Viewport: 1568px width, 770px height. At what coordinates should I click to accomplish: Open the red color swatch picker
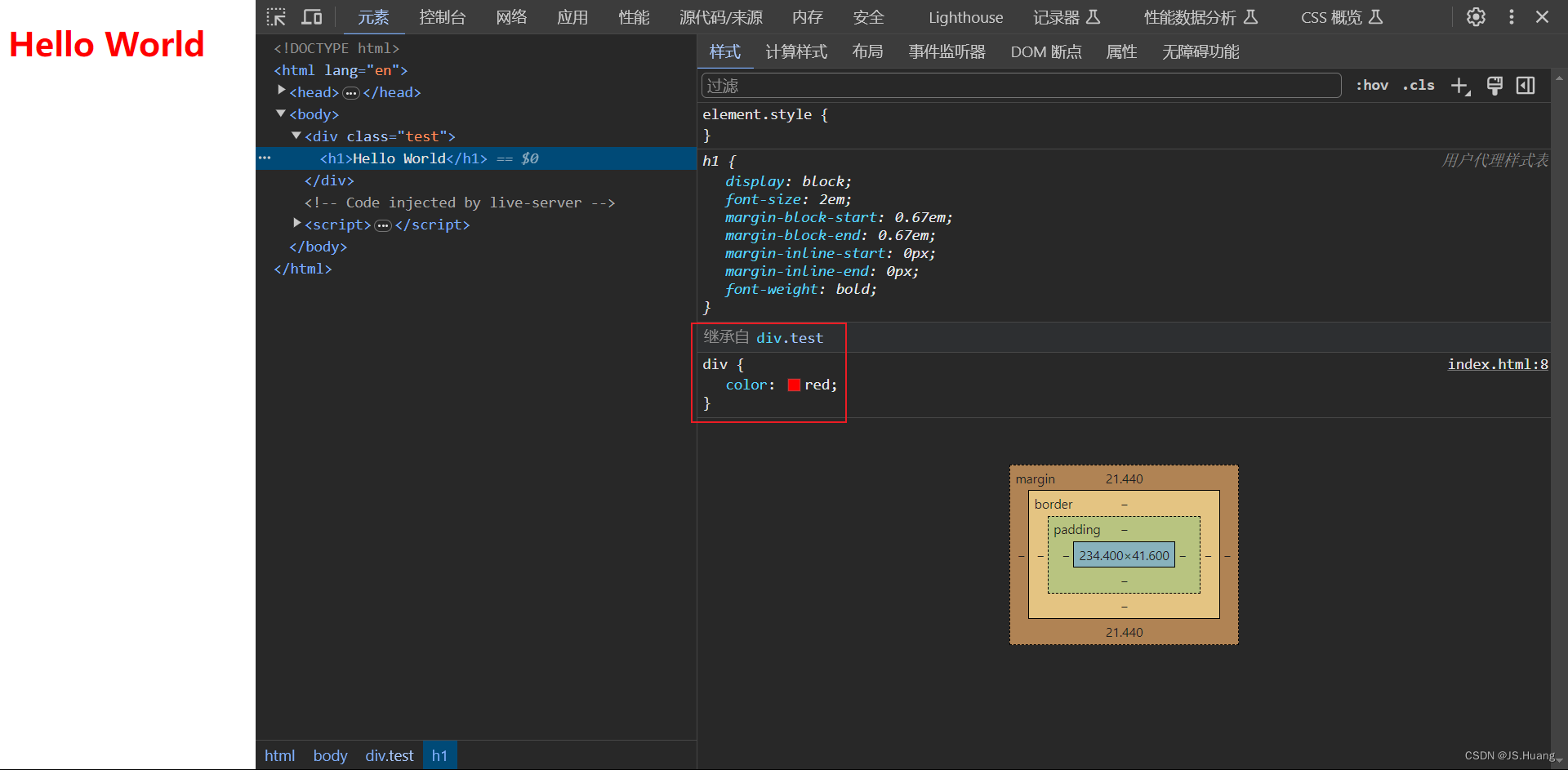794,385
